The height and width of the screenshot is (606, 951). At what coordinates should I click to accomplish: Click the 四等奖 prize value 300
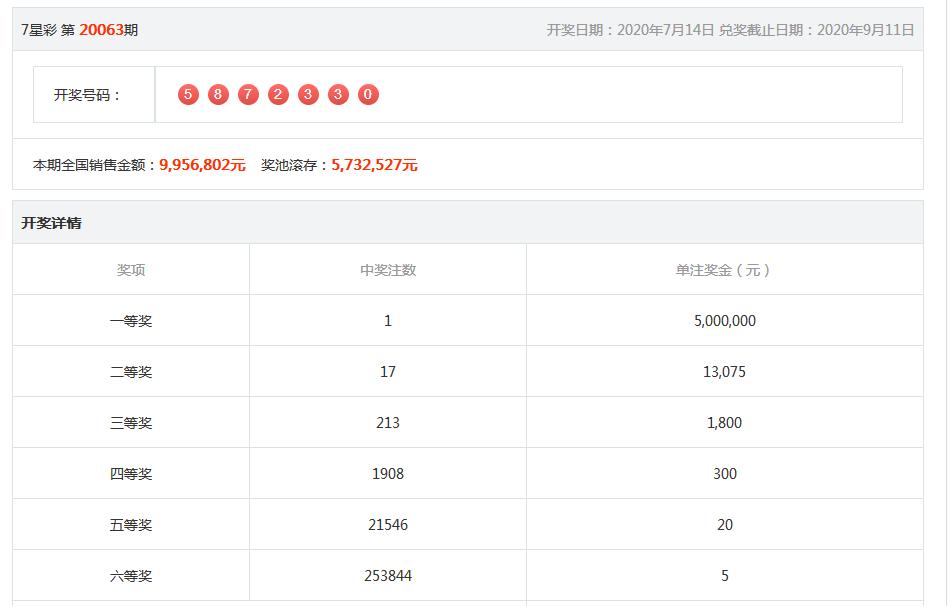(725, 474)
